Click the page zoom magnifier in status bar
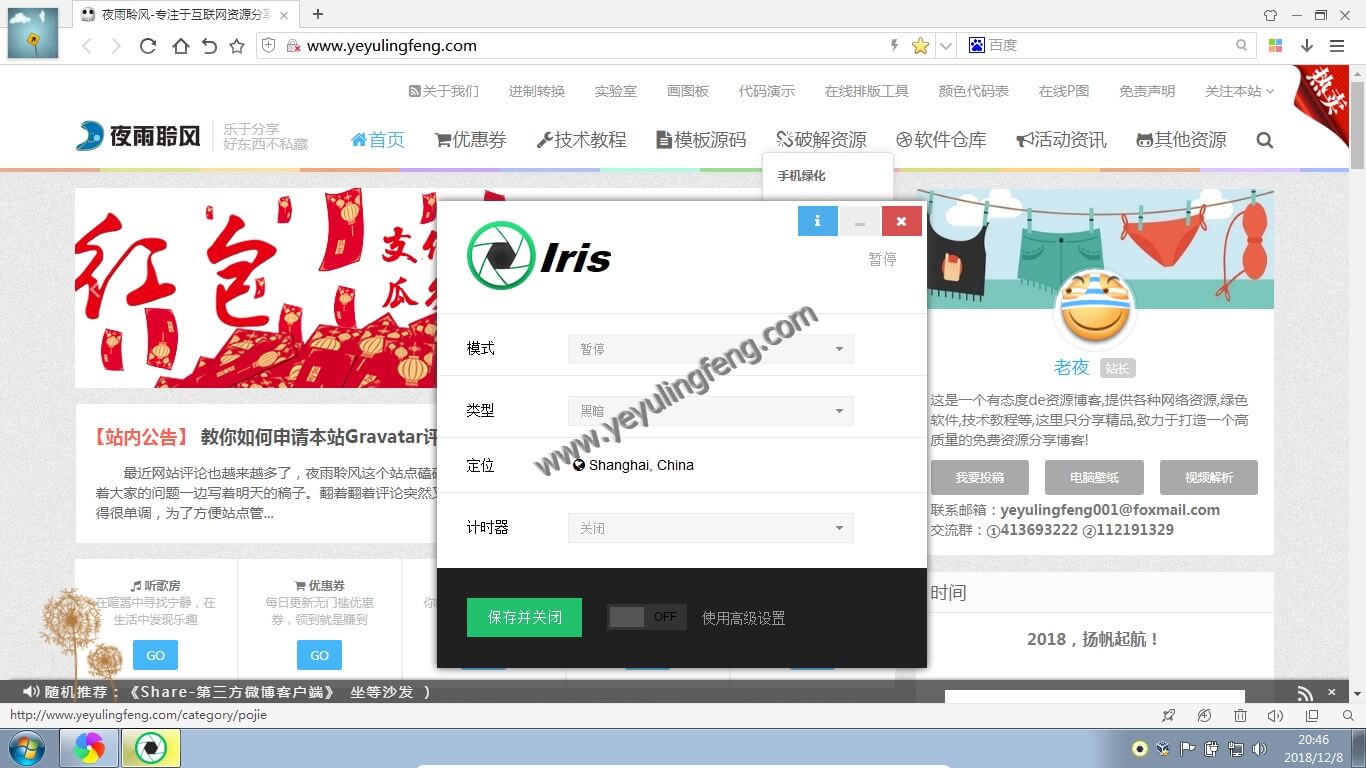Image resolution: width=1366 pixels, height=768 pixels. tap(1346, 716)
